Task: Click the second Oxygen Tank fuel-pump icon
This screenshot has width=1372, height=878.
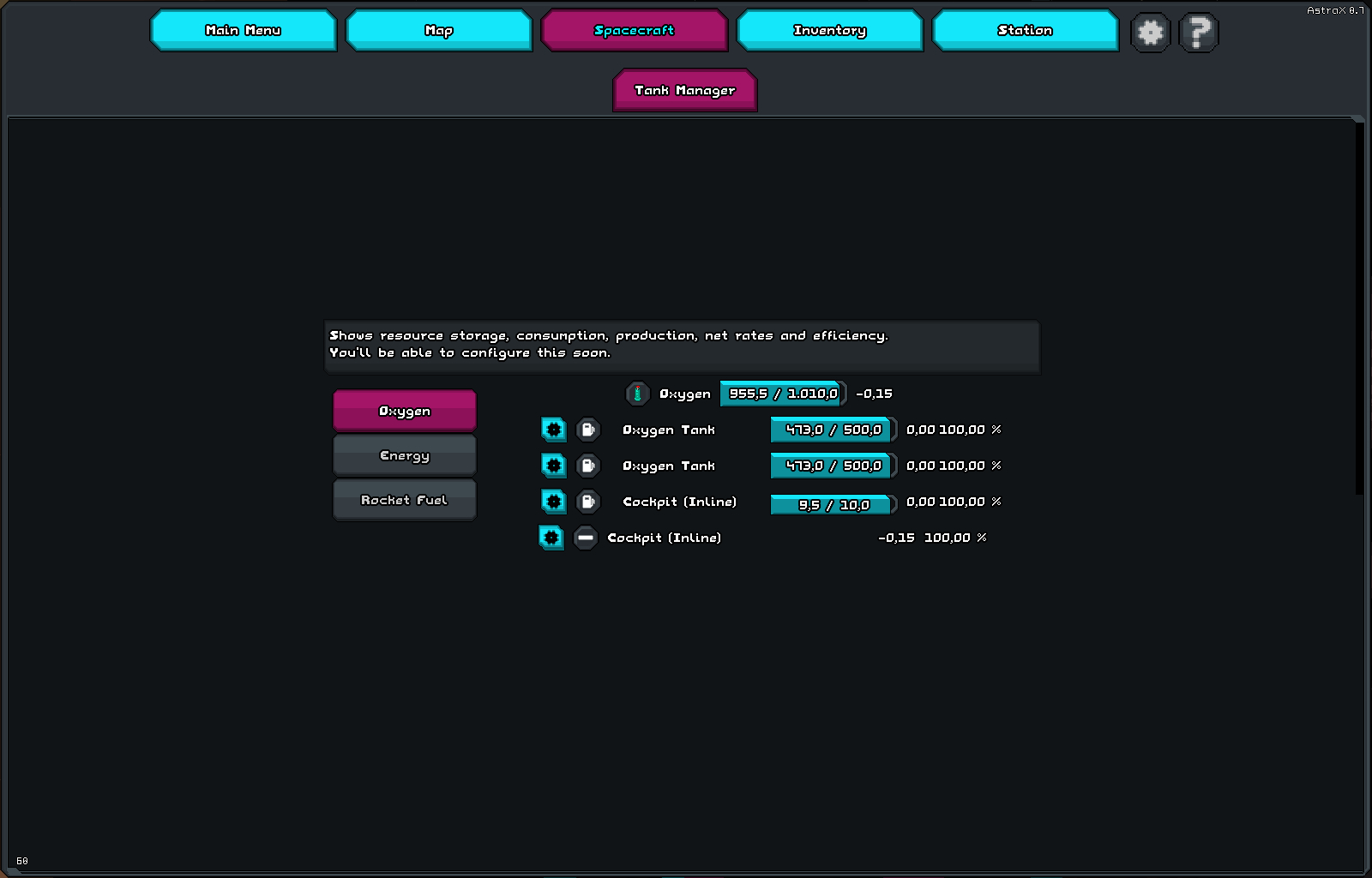Action: (588, 466)
